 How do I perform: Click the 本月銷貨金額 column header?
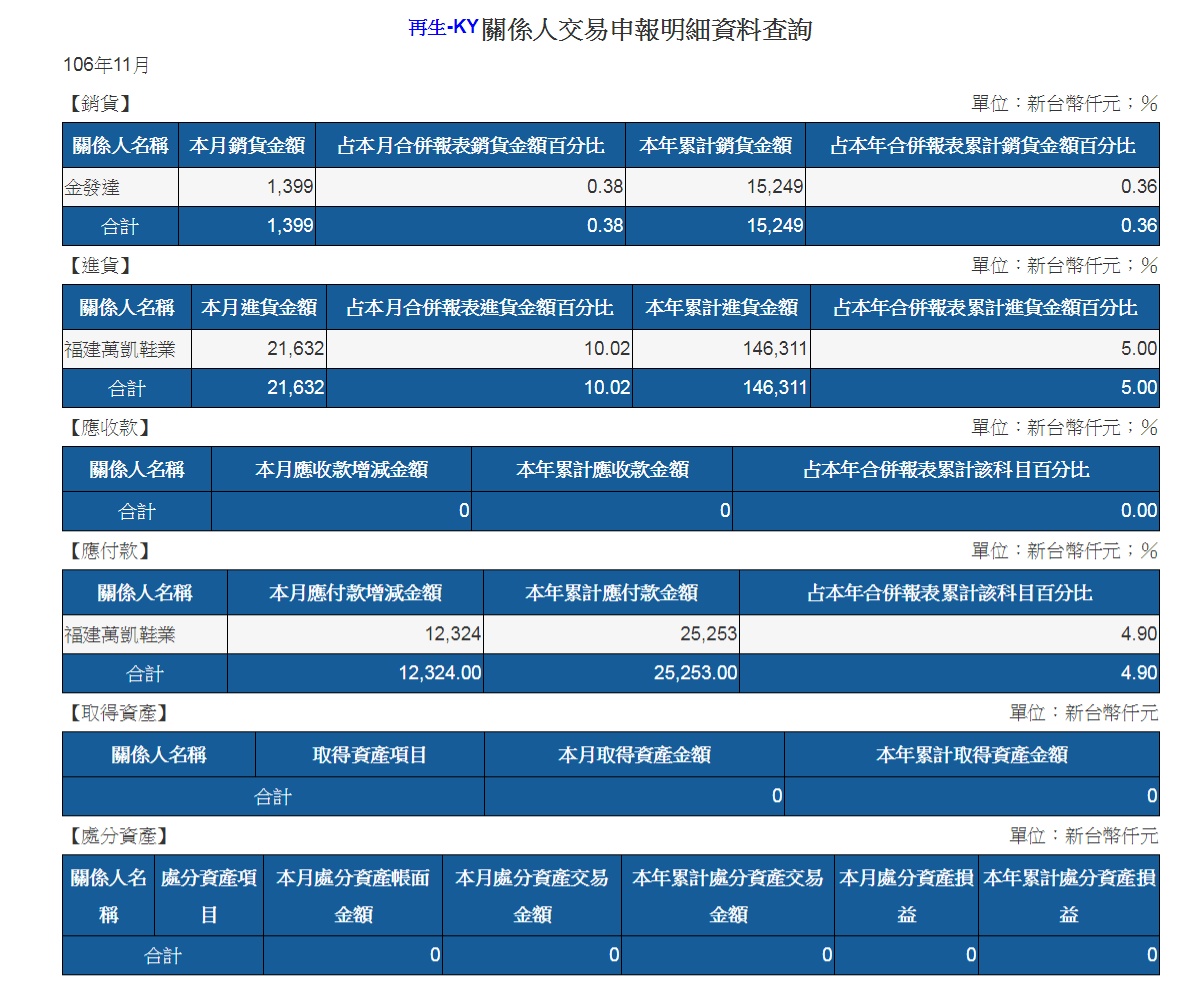(247, 146)
